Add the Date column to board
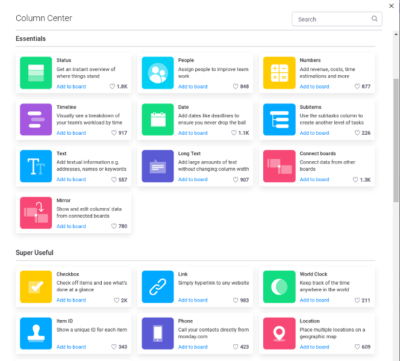 193,133
